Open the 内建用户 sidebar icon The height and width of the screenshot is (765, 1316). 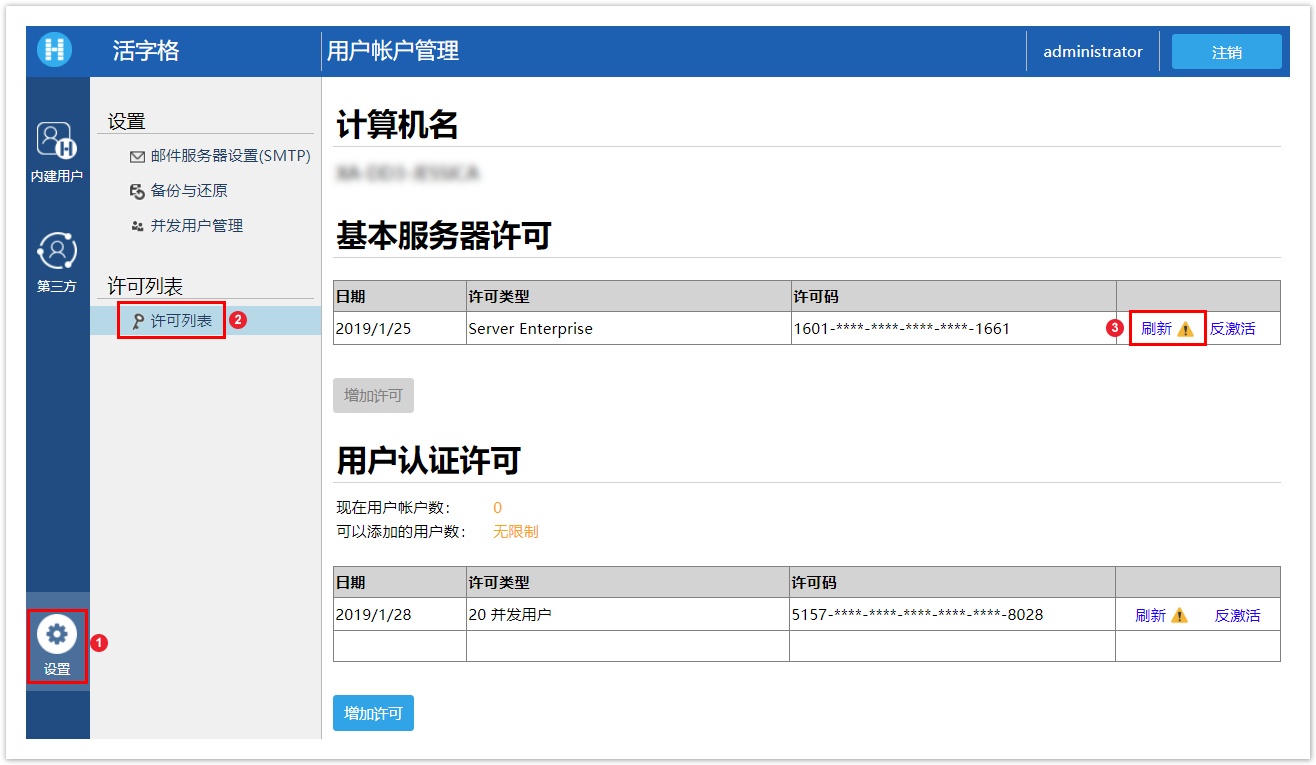point(57,141)
